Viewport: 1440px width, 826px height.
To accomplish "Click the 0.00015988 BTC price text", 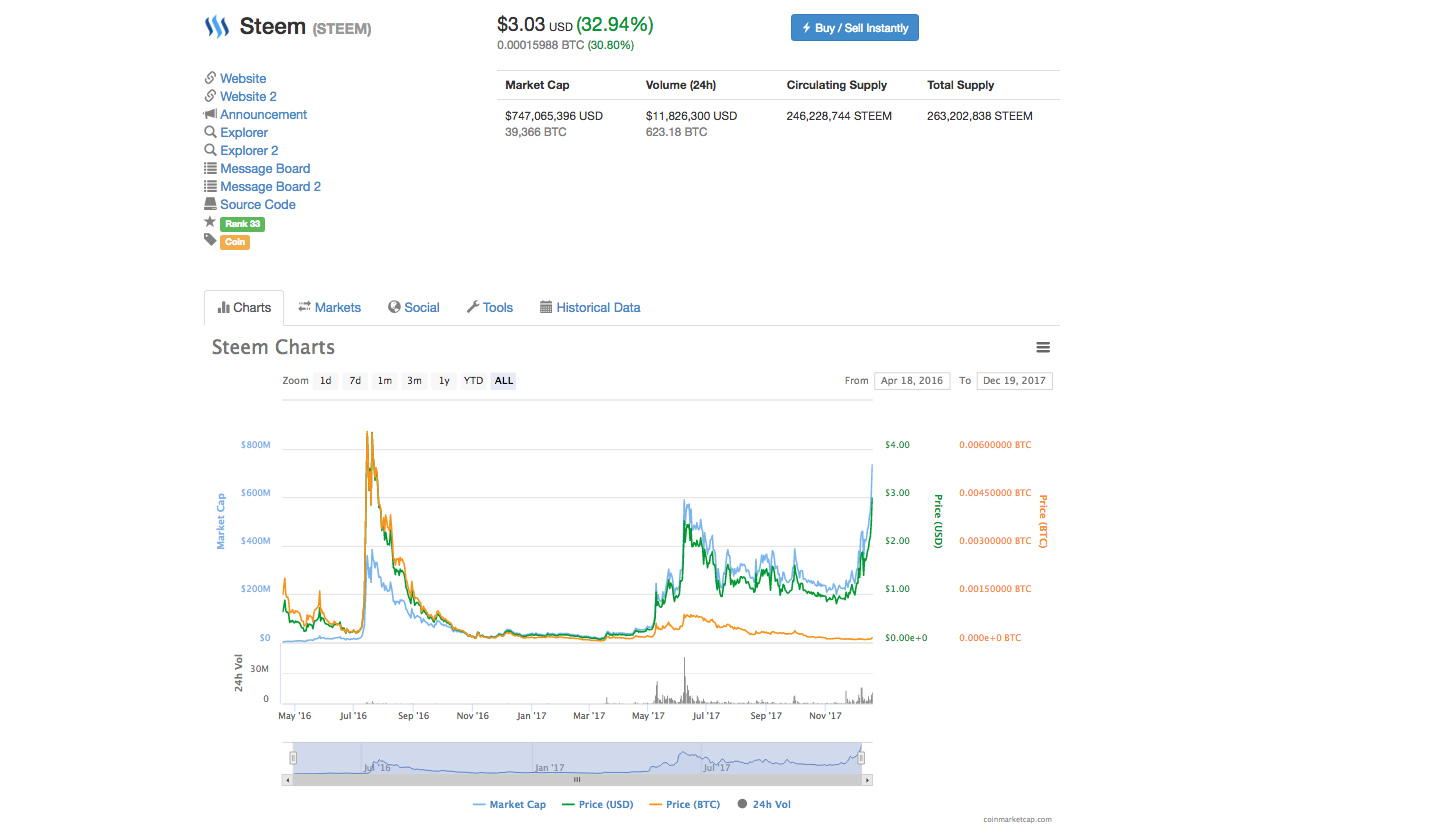I will coord(540,45).
